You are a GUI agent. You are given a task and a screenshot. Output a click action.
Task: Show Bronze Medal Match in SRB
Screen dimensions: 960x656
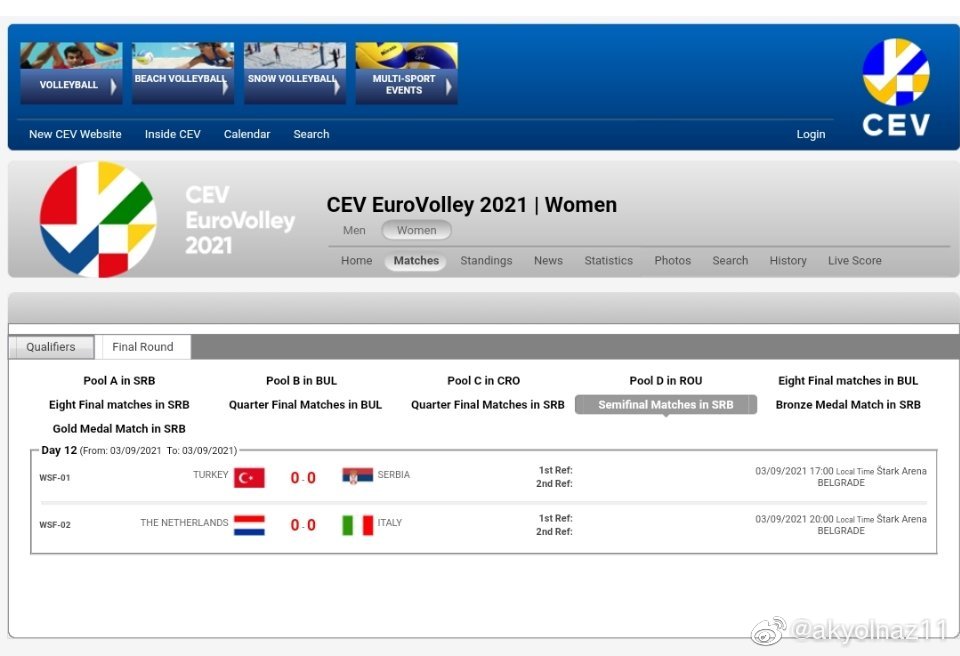coord(848,404)
